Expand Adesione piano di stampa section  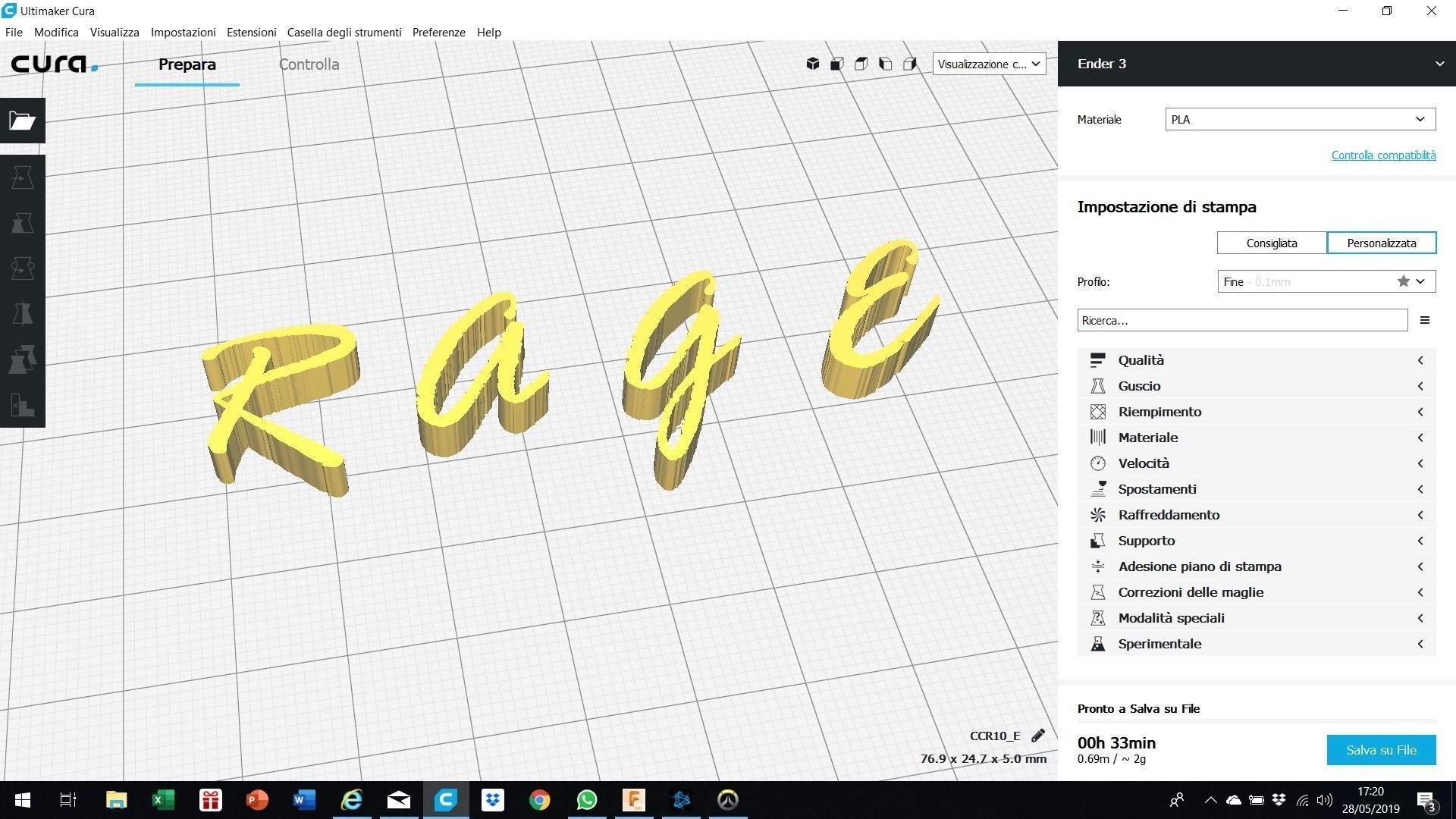[1257, 566]
